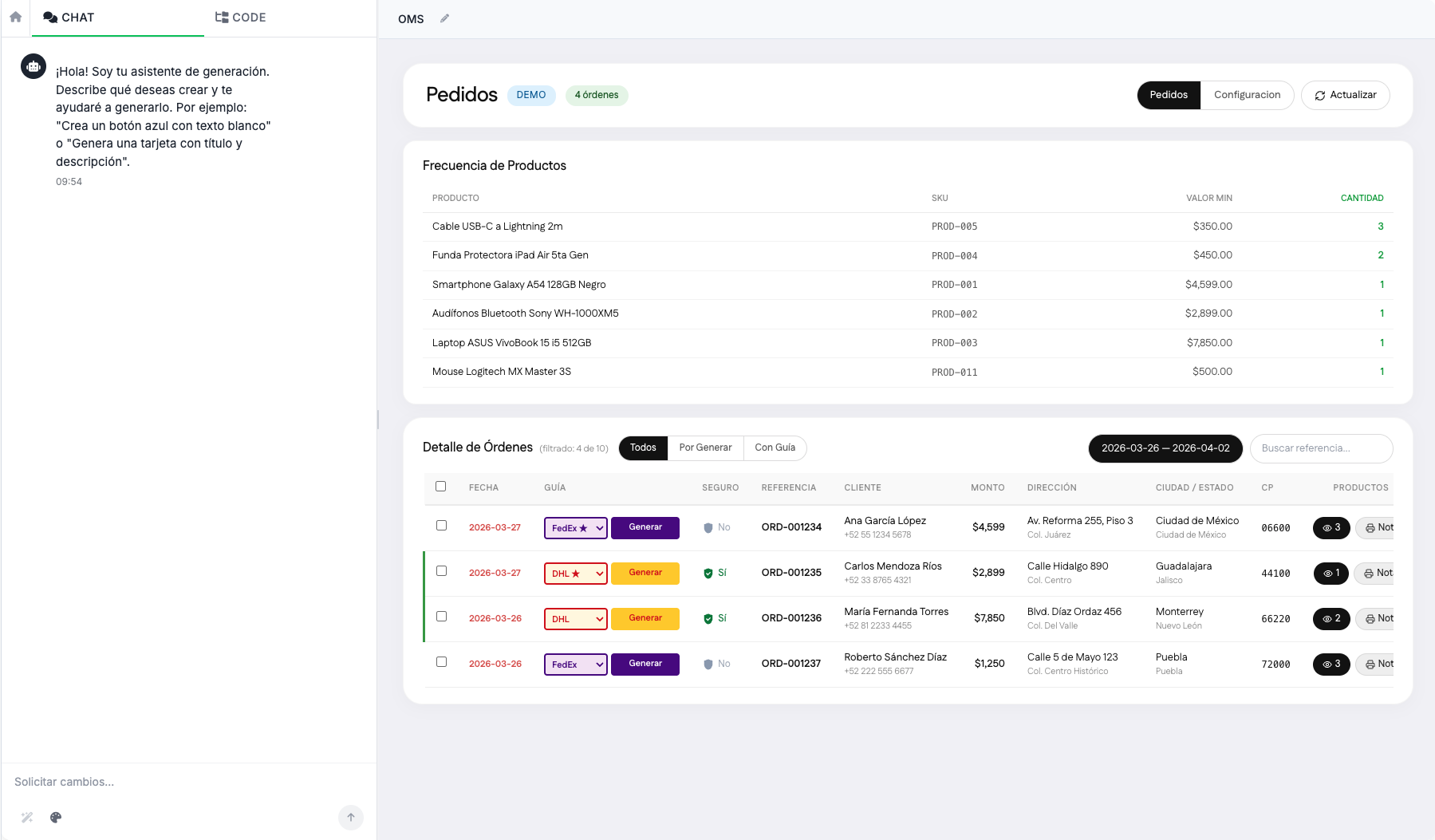The height and width of the screenshot is (840, 1435).
Task: Click the Buscar referencia search field
Action: pos(1321,448)
